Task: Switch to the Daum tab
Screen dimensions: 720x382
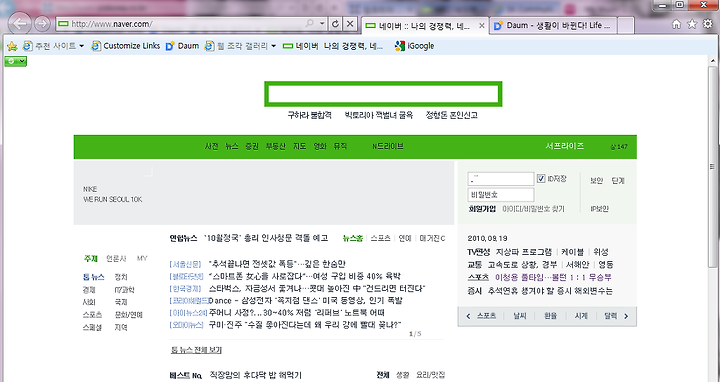Action: (x=553, y=26)
